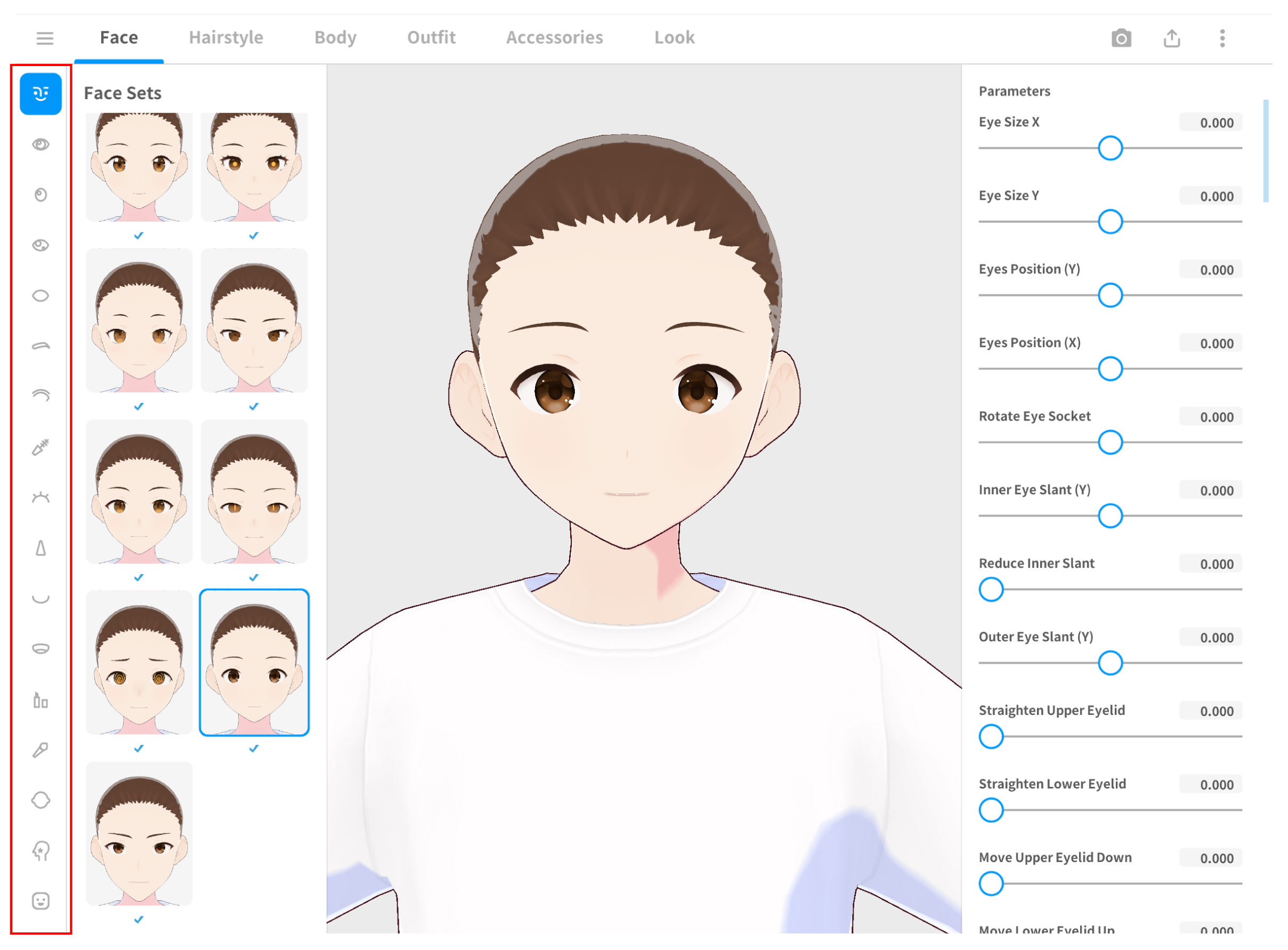
Task: Select the eyebrow category icon
Action: [x=40, y=345]
